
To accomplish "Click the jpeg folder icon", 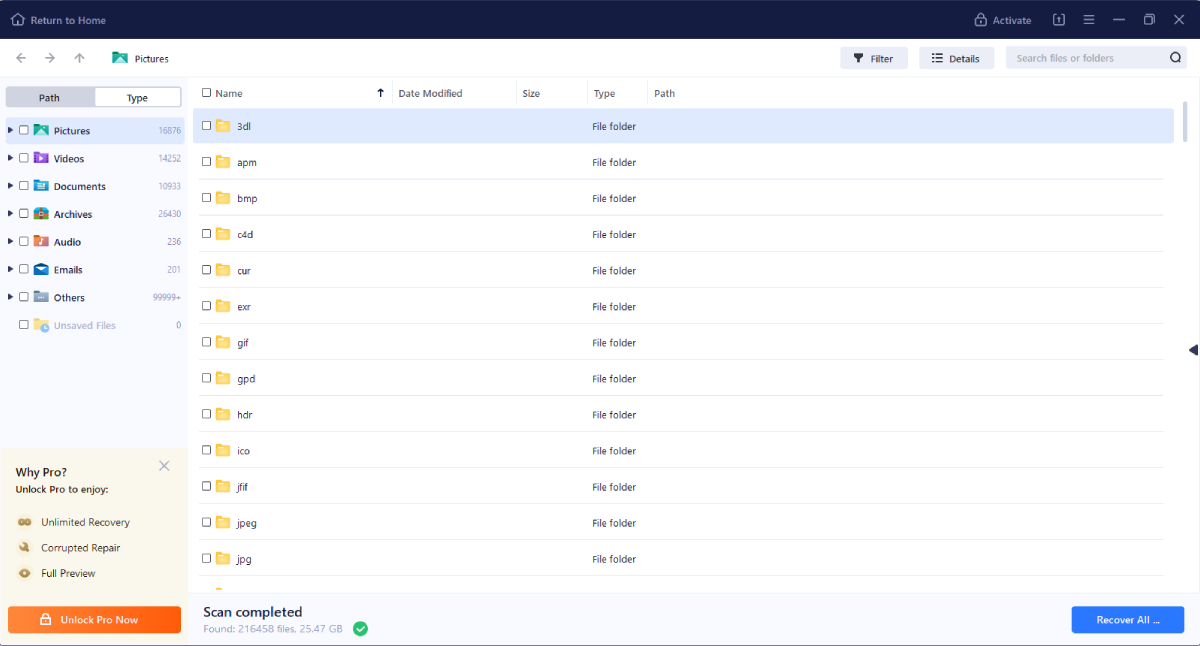I will tap(223, 522).
